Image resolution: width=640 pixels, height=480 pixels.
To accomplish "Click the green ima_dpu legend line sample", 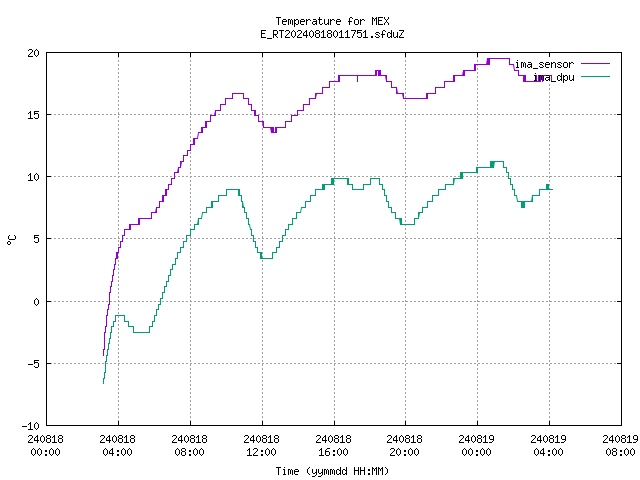I will pos(596,76).
